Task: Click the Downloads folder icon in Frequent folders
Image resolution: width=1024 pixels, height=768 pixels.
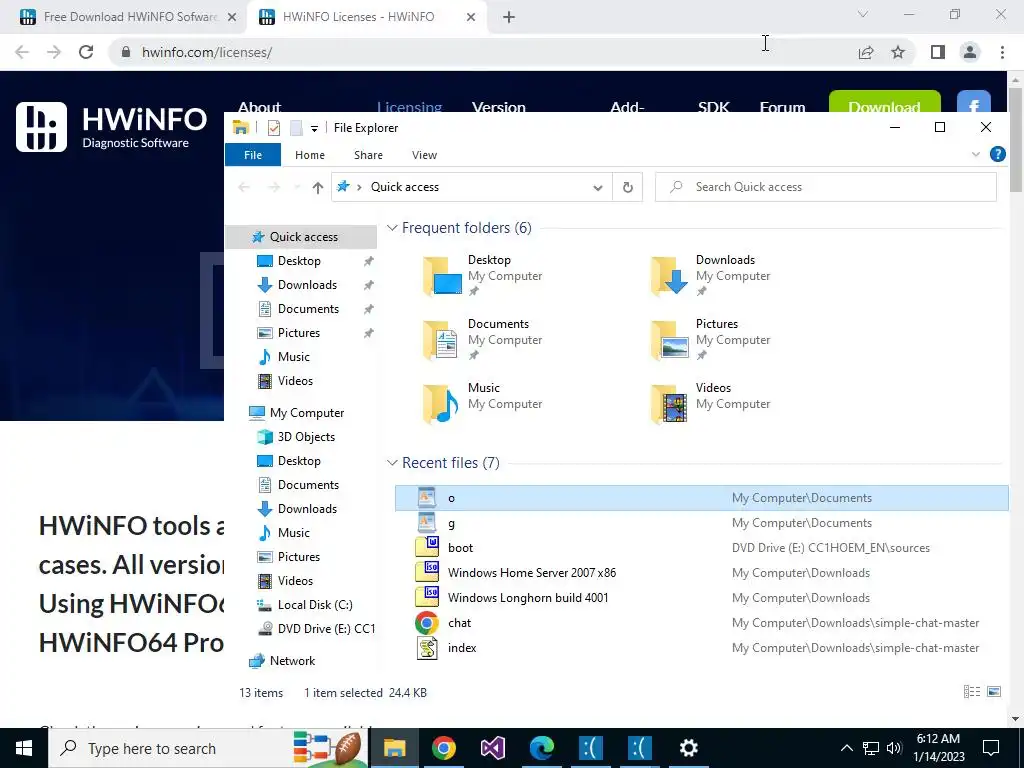Action: 670,276
